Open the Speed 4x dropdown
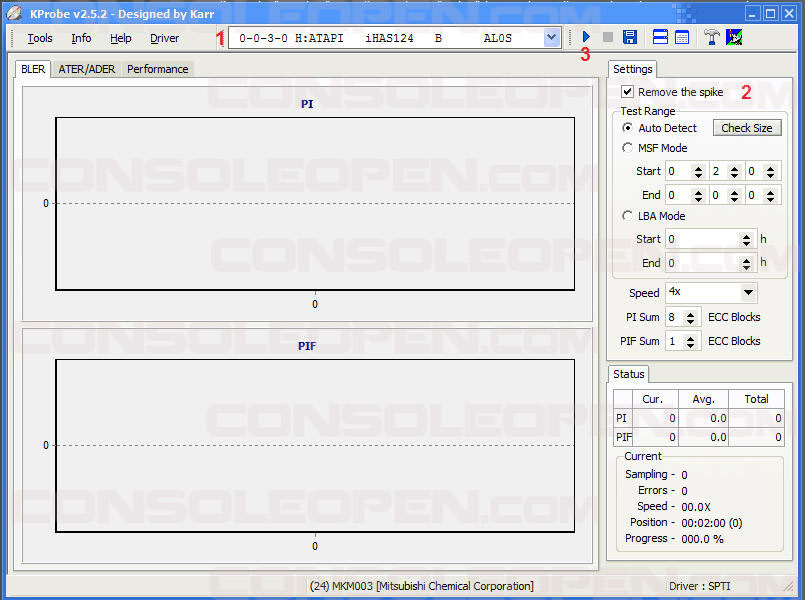 748,293
